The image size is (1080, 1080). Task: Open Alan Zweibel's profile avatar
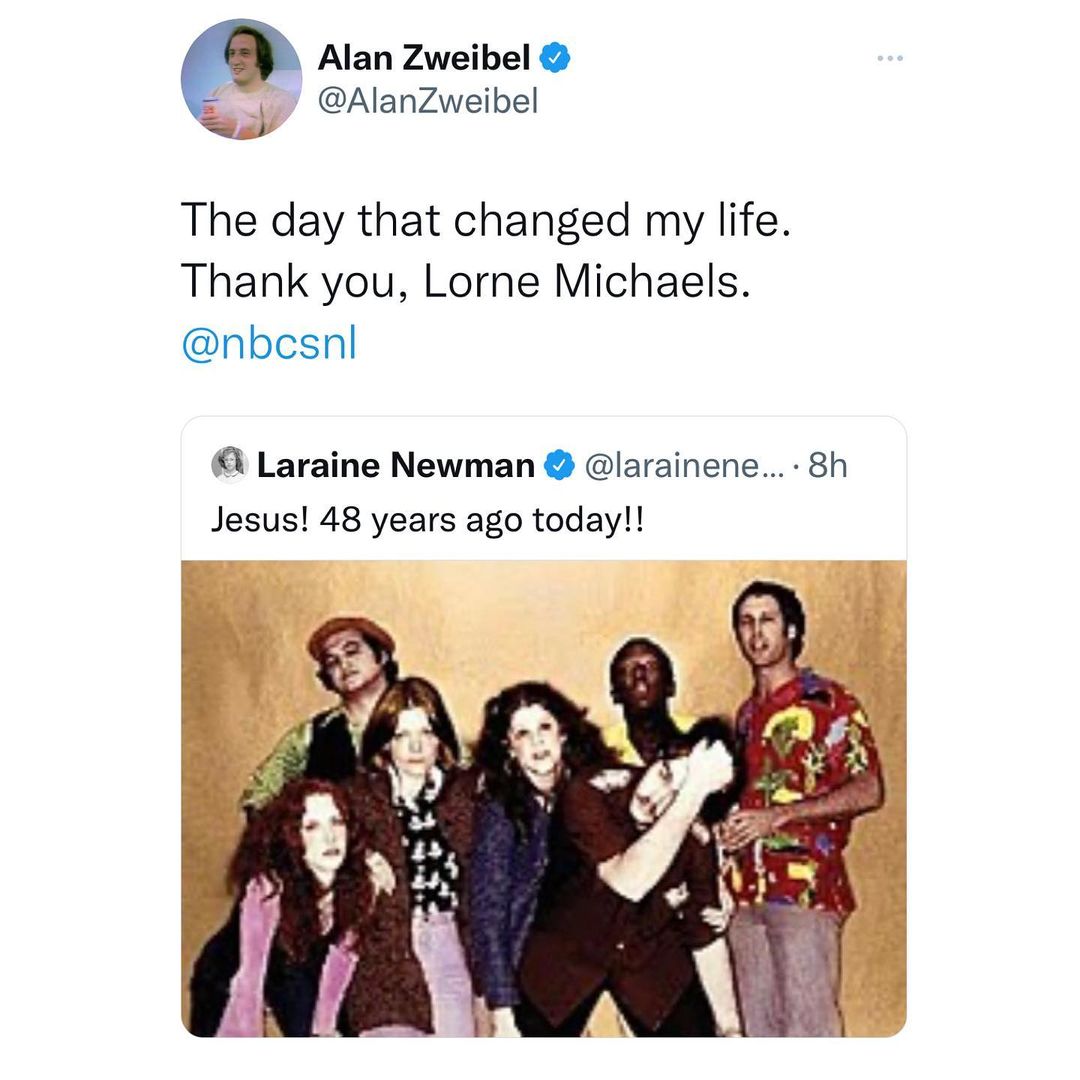pos(241,79)
